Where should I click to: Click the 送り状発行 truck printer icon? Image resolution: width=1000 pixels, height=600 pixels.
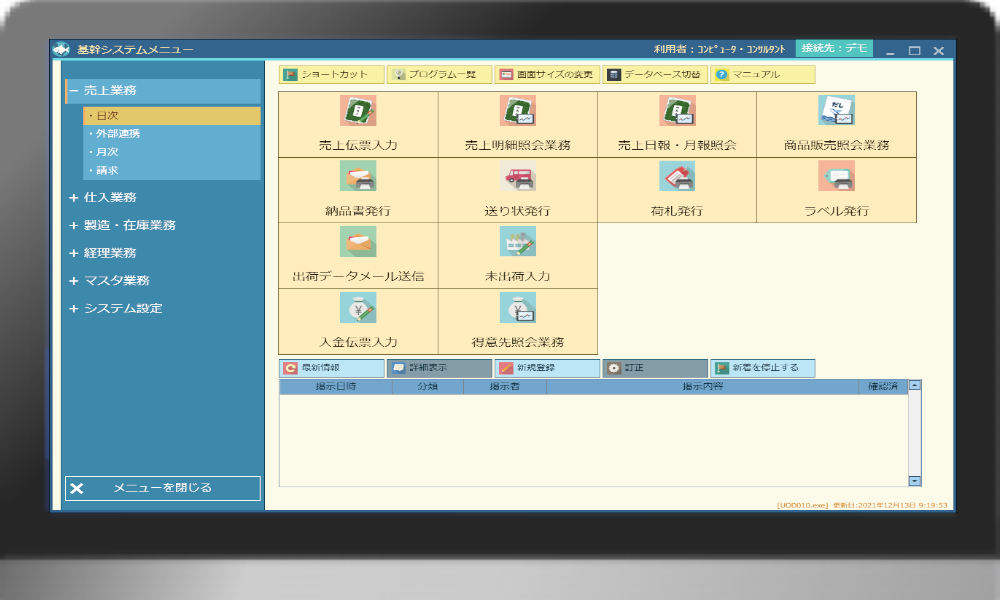point(518,176)
